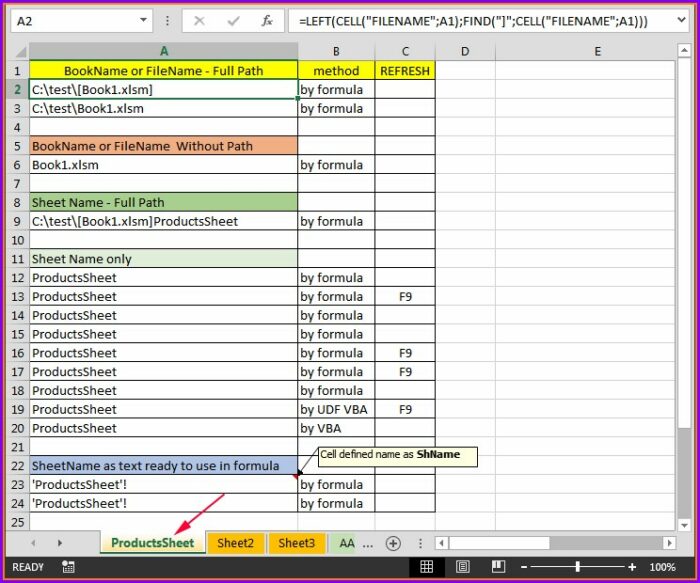Image resolution: width=700 pixels, height=583 pixels.
Task: Select column D header
Action: (x=465, y=51)
